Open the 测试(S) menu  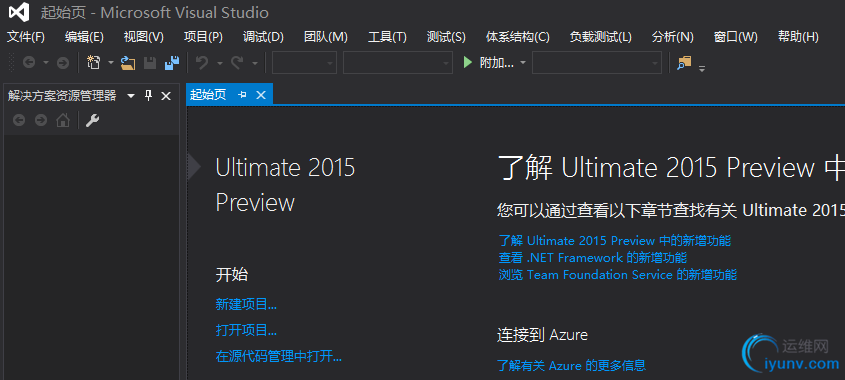point(446,37)
